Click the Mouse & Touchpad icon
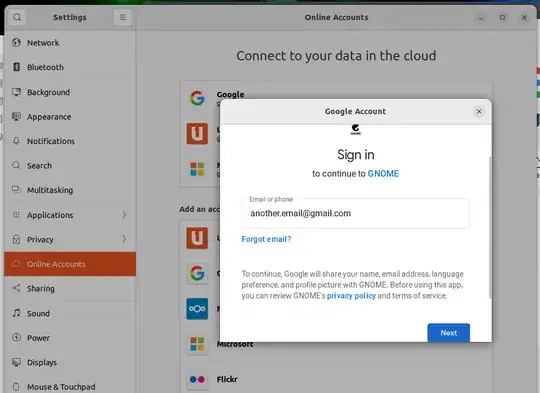The height and width of the screenshot is (393, 540). pos(16,386)
